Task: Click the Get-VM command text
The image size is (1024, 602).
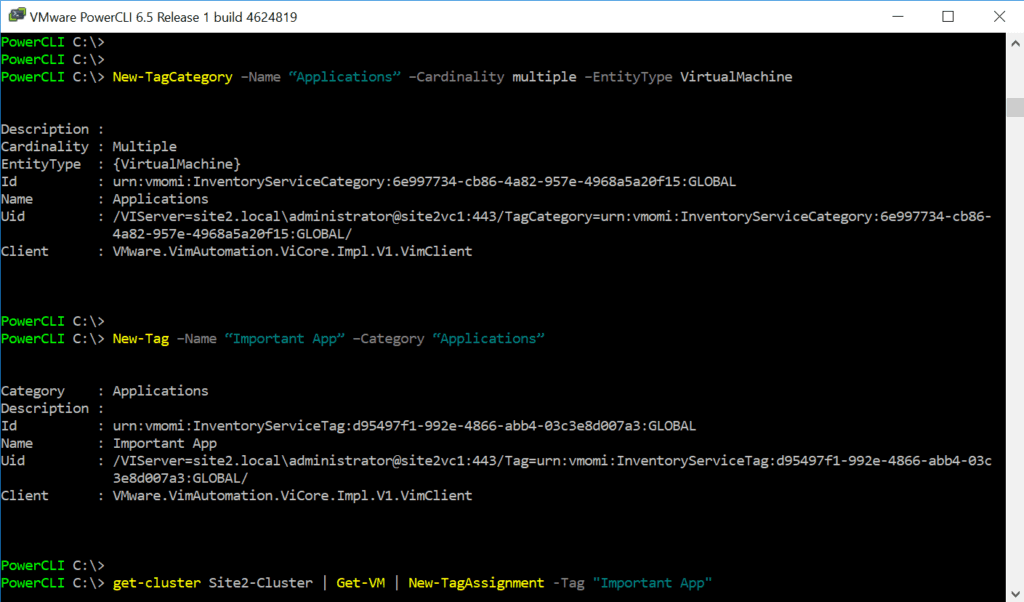Action: click(360, 583)
